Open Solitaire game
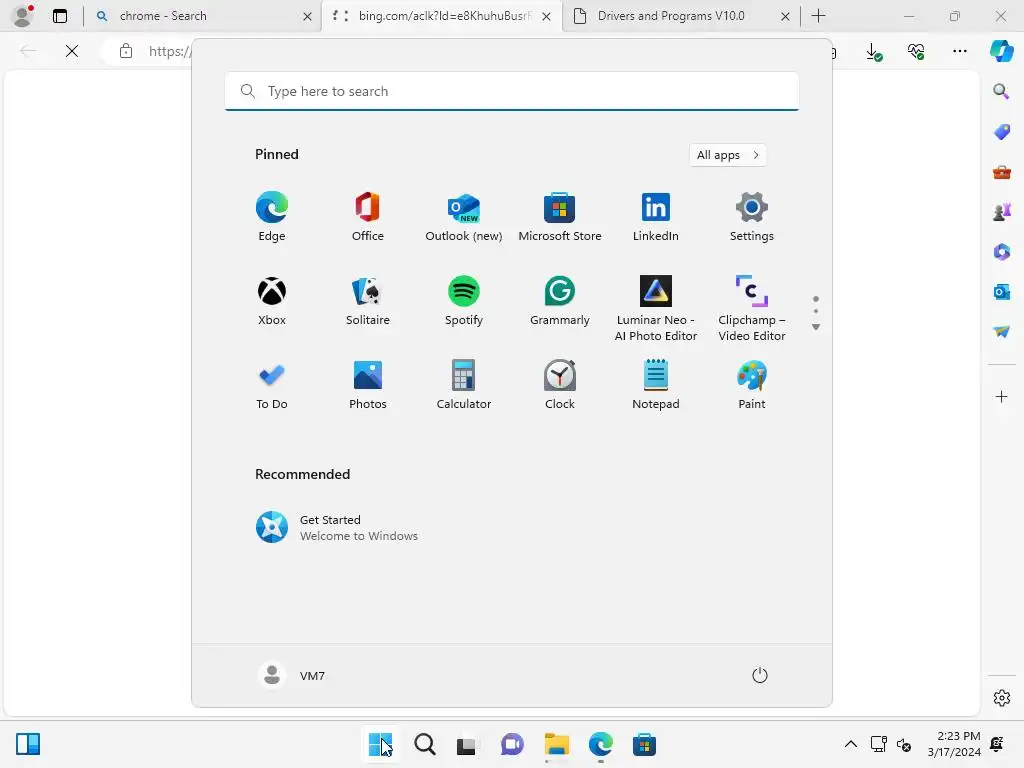Image resolution: width=1024 pixels, height=768 pixels. [x=368, y=301]
